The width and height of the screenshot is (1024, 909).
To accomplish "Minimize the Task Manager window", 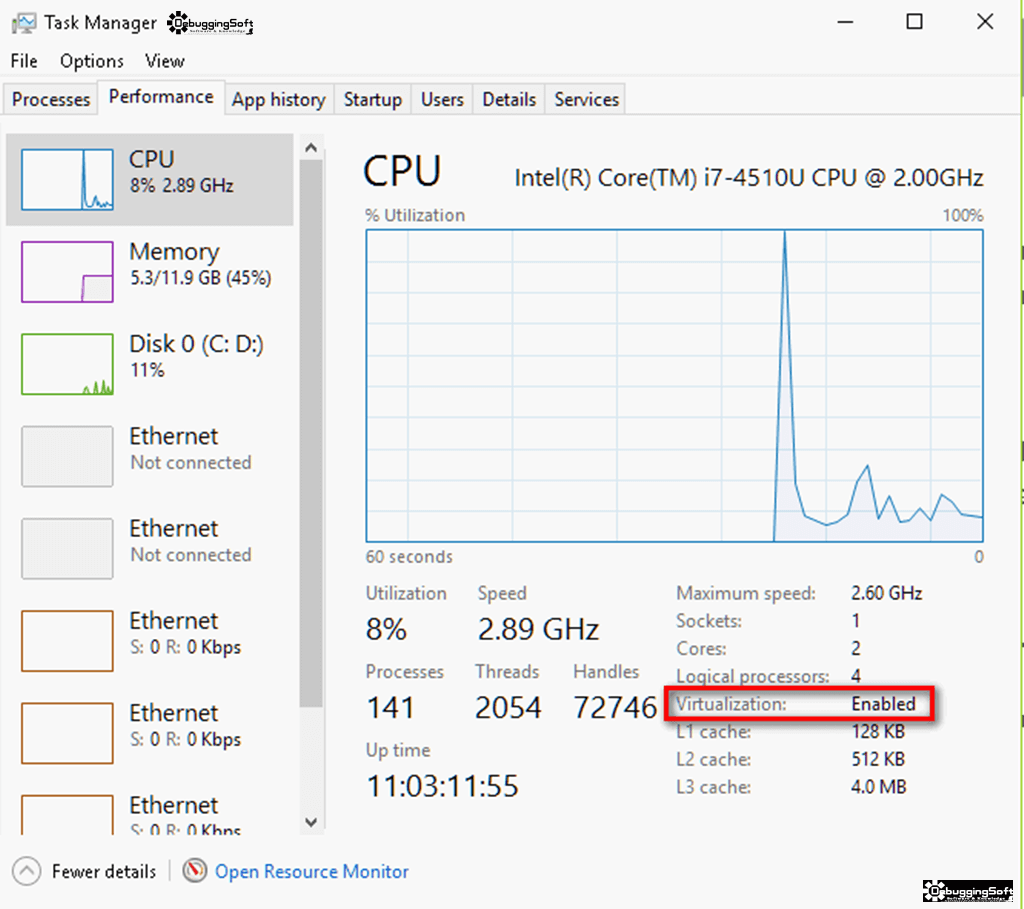I will pyautogui.click(x=846, y=22).
